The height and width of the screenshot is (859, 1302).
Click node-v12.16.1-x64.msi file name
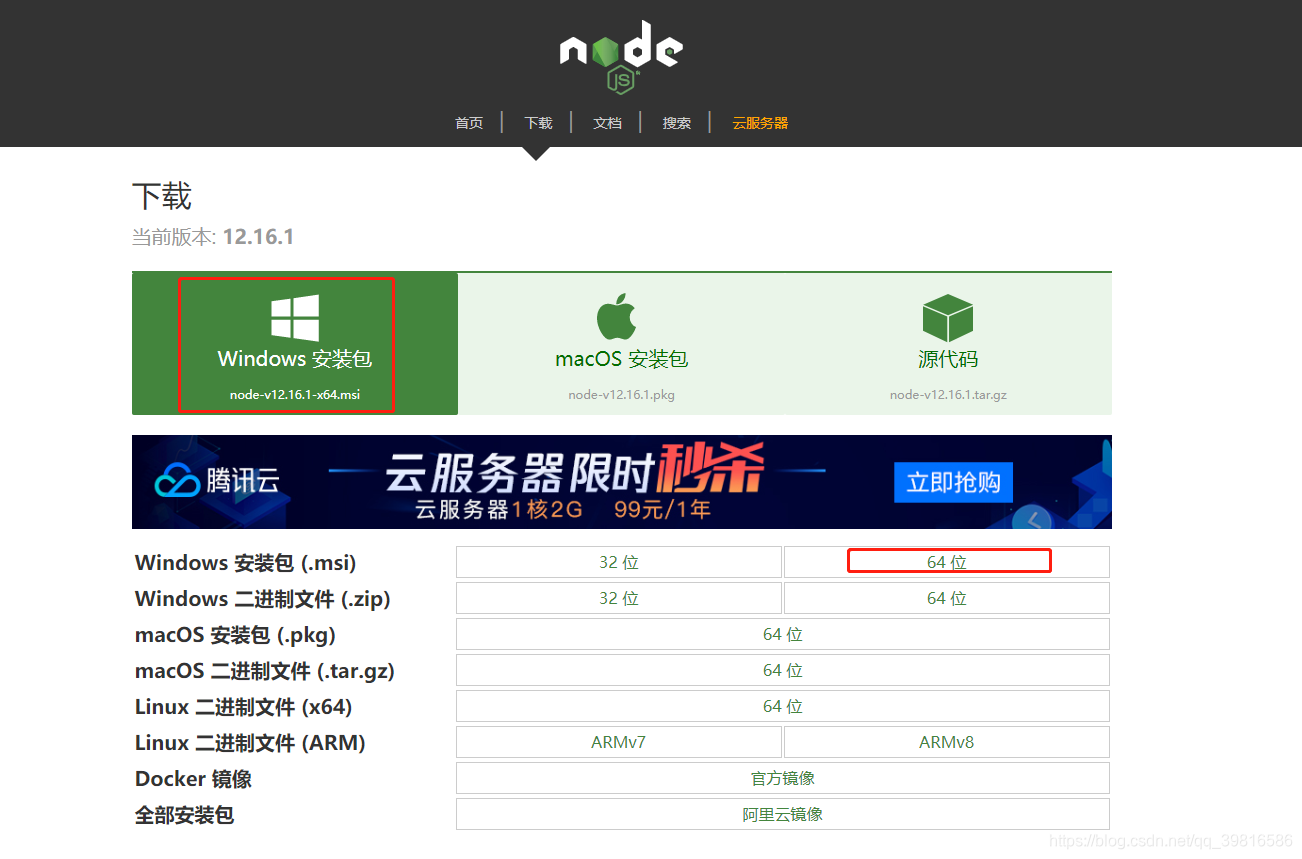[x=295, y=394]
